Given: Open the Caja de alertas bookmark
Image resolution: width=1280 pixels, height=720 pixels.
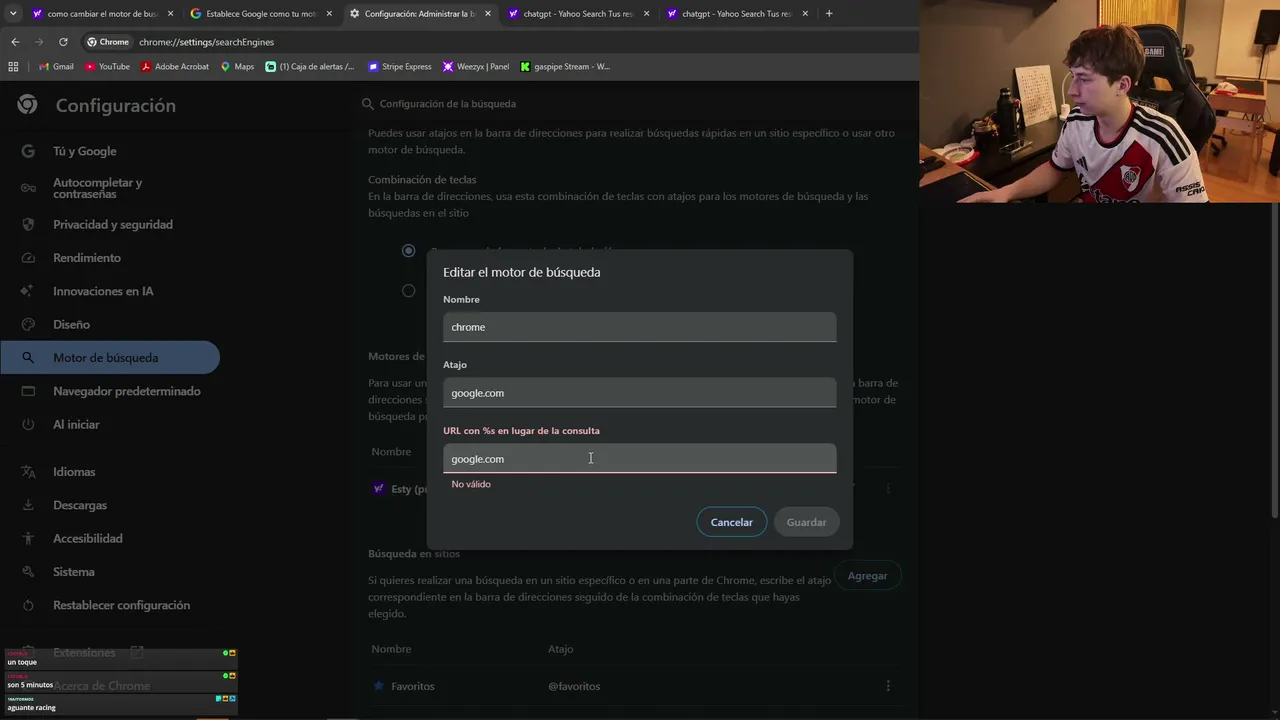Looking at the screenshot, I should coord(310,67).
